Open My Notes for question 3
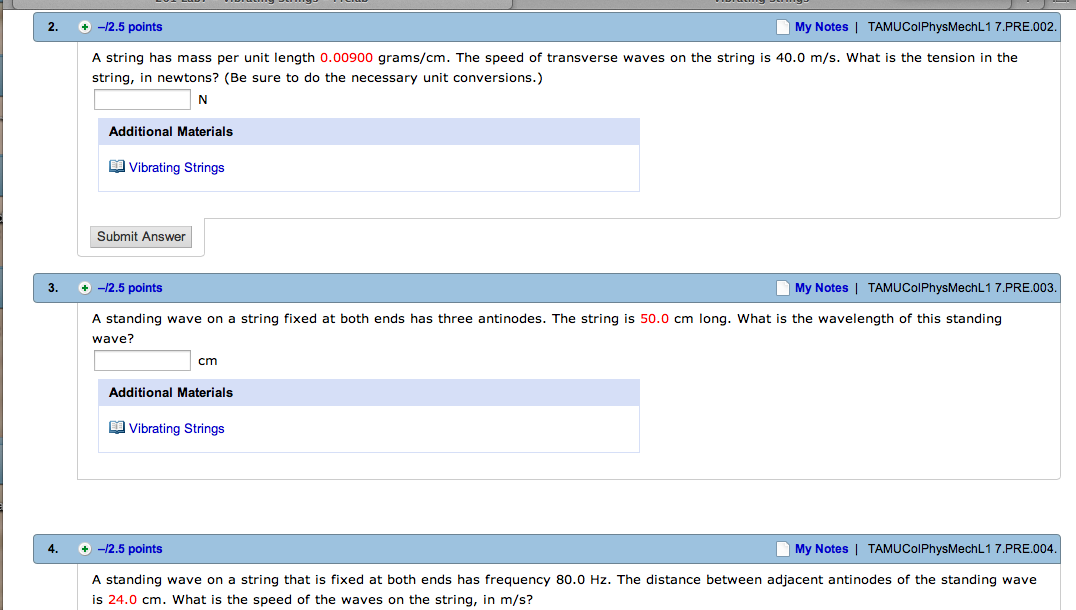 pos(822,288)
